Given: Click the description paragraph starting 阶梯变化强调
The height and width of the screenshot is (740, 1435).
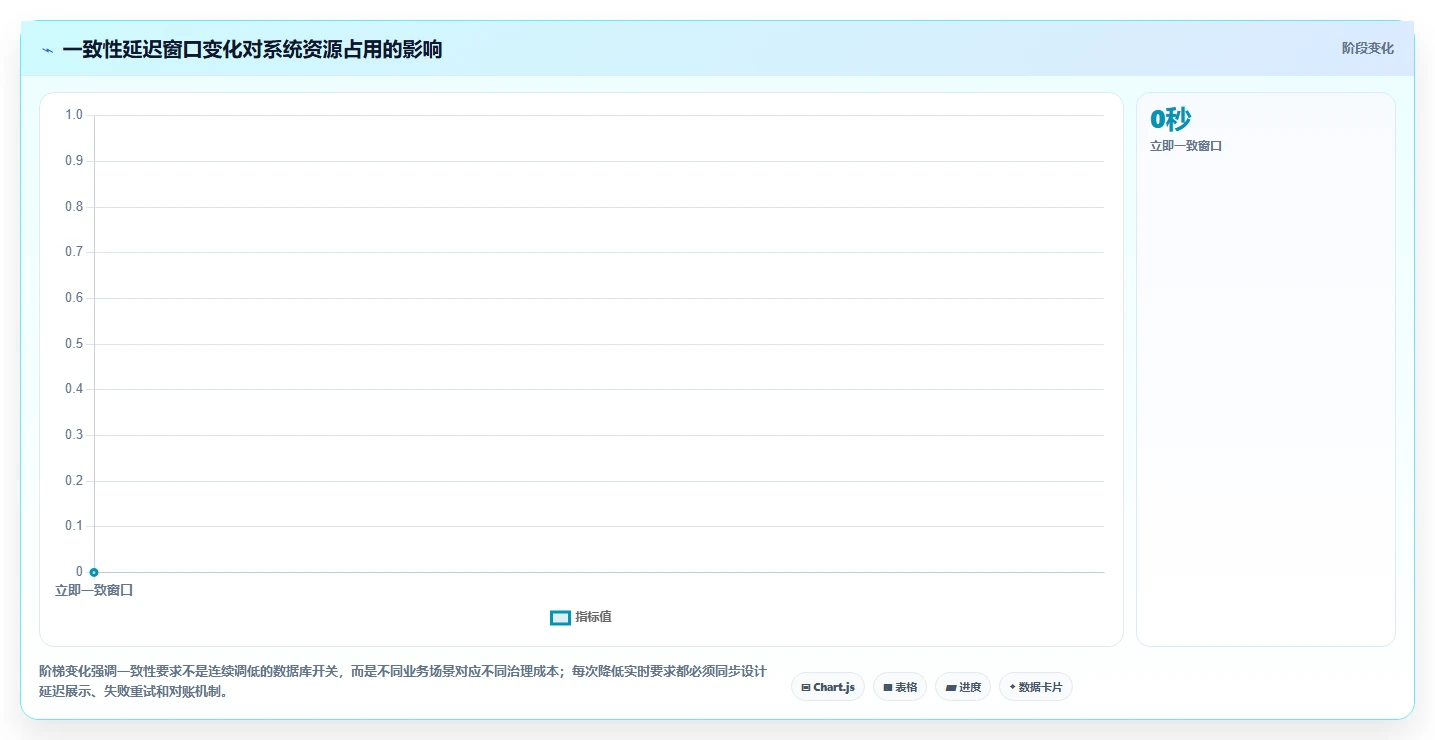Looking at the screenshot, I should click(403, 681).
